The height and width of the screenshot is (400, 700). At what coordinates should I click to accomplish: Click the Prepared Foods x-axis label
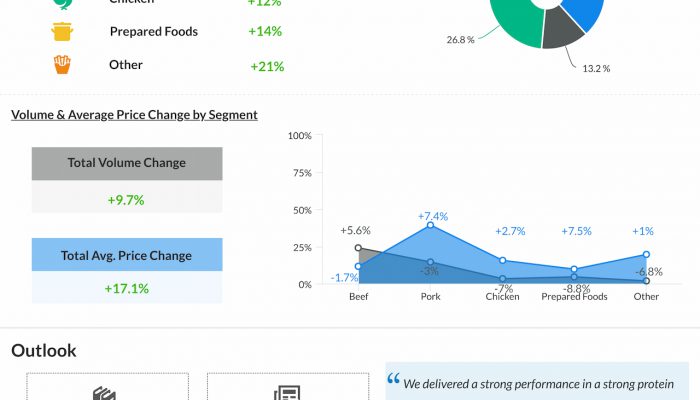[x=574, y=297]
